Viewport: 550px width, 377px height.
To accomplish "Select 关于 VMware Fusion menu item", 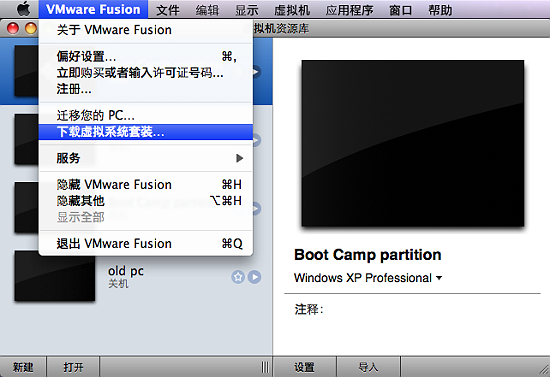I will tap(146, 30).
